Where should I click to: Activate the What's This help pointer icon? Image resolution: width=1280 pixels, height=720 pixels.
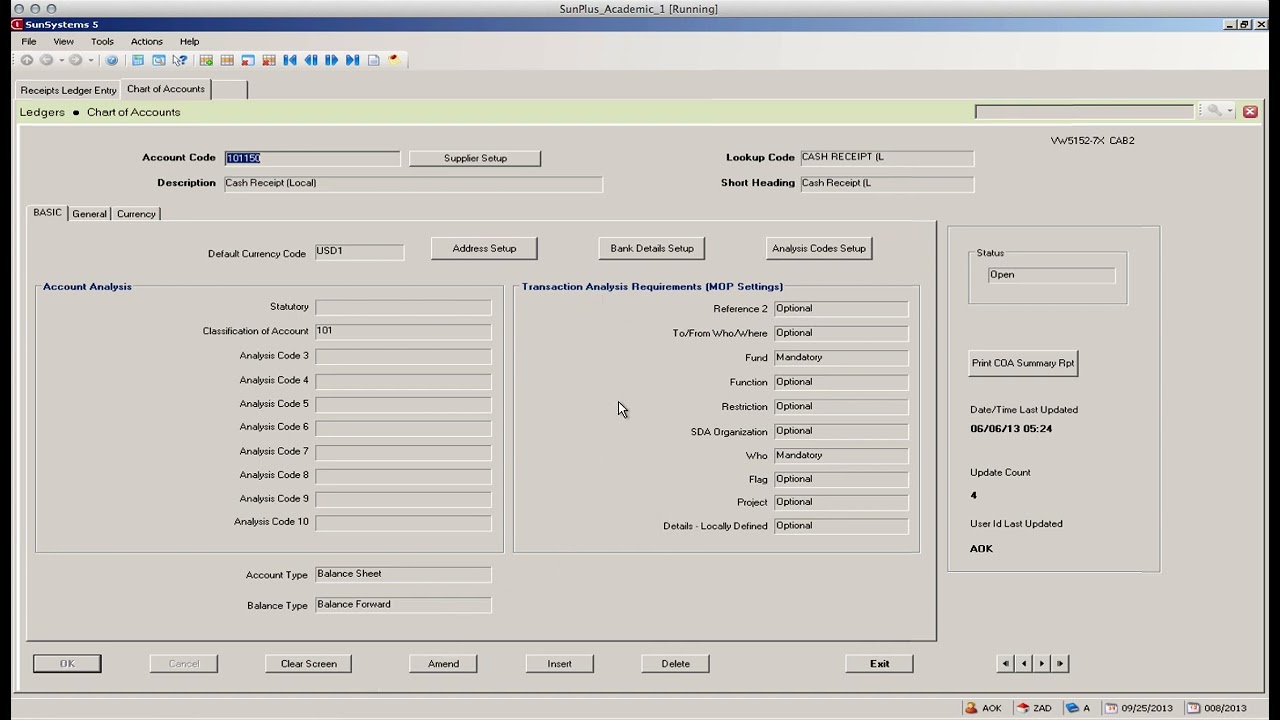pos(180,60)
